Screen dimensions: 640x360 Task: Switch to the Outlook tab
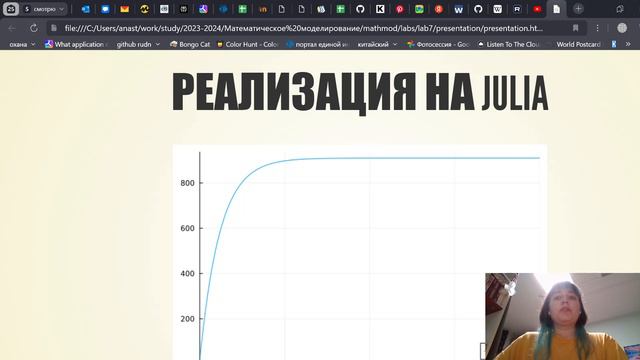(86, 9)
